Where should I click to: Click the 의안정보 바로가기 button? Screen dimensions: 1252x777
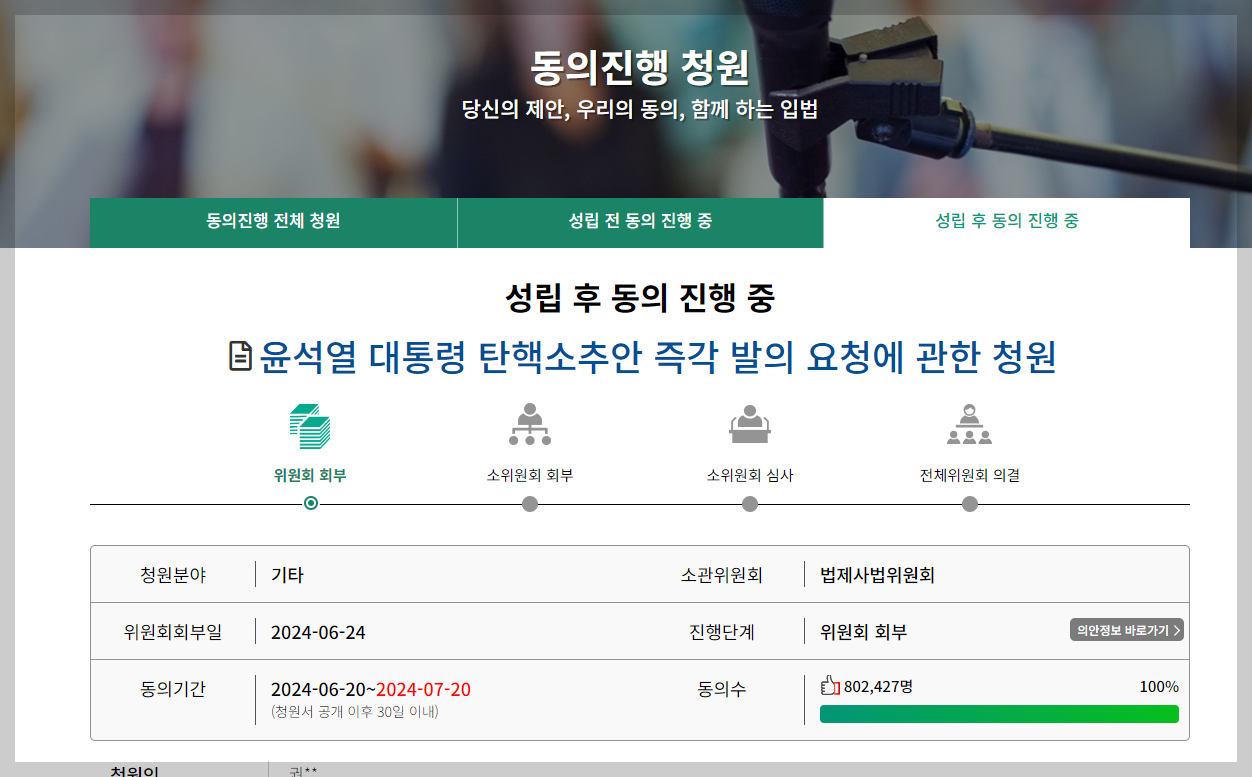pyautogui.click(x=1124, y=630)
